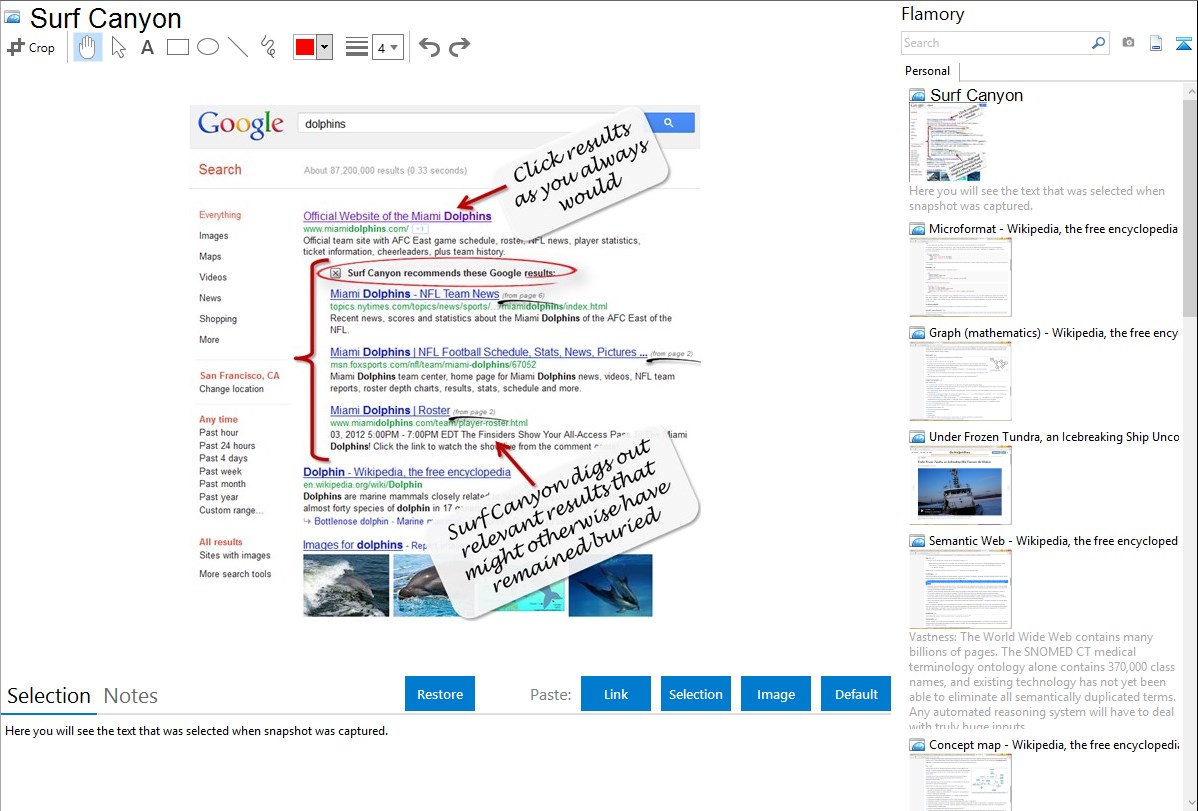1198x811 pixels.
Task: Open Concept map - Wikipedia snapshot title
Action: click(x=1054, y=744)
